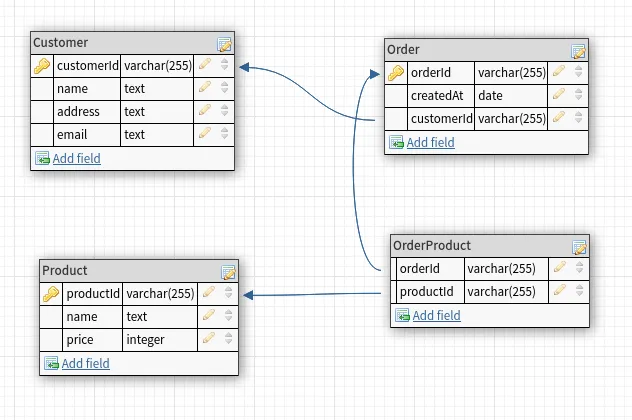Viewport: 632px width, 420px height.
Task: Click the Customer customerId primary key icon
Action: coord(42,66)
